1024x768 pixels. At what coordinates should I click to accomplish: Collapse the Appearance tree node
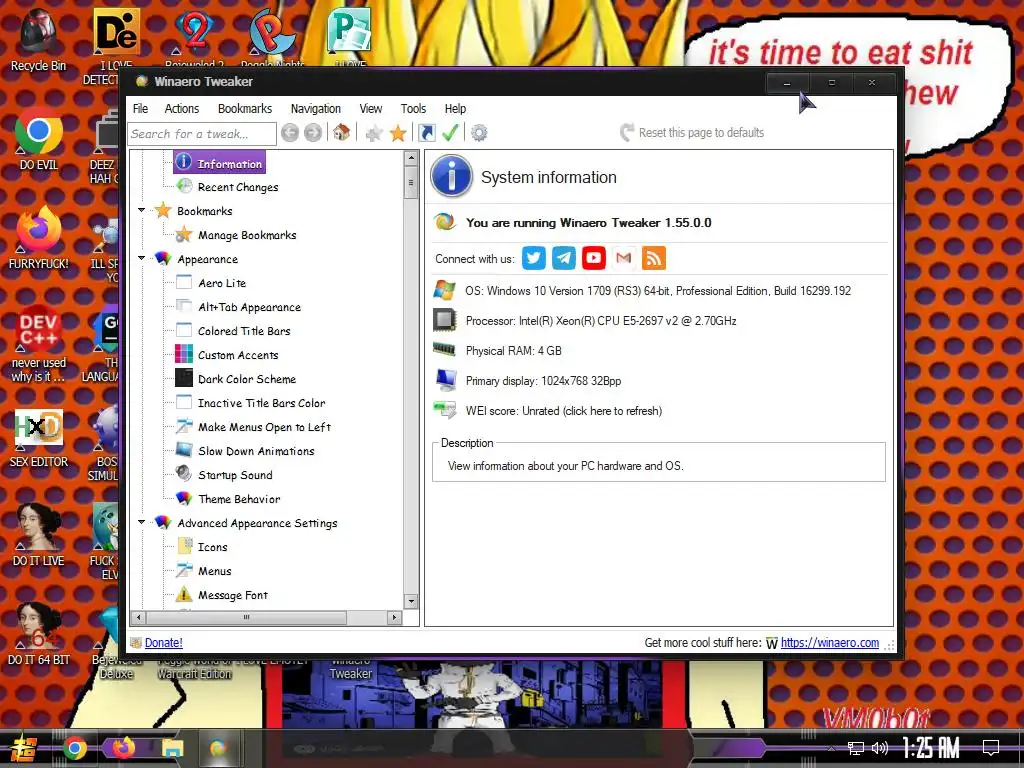tap(142, 259)
